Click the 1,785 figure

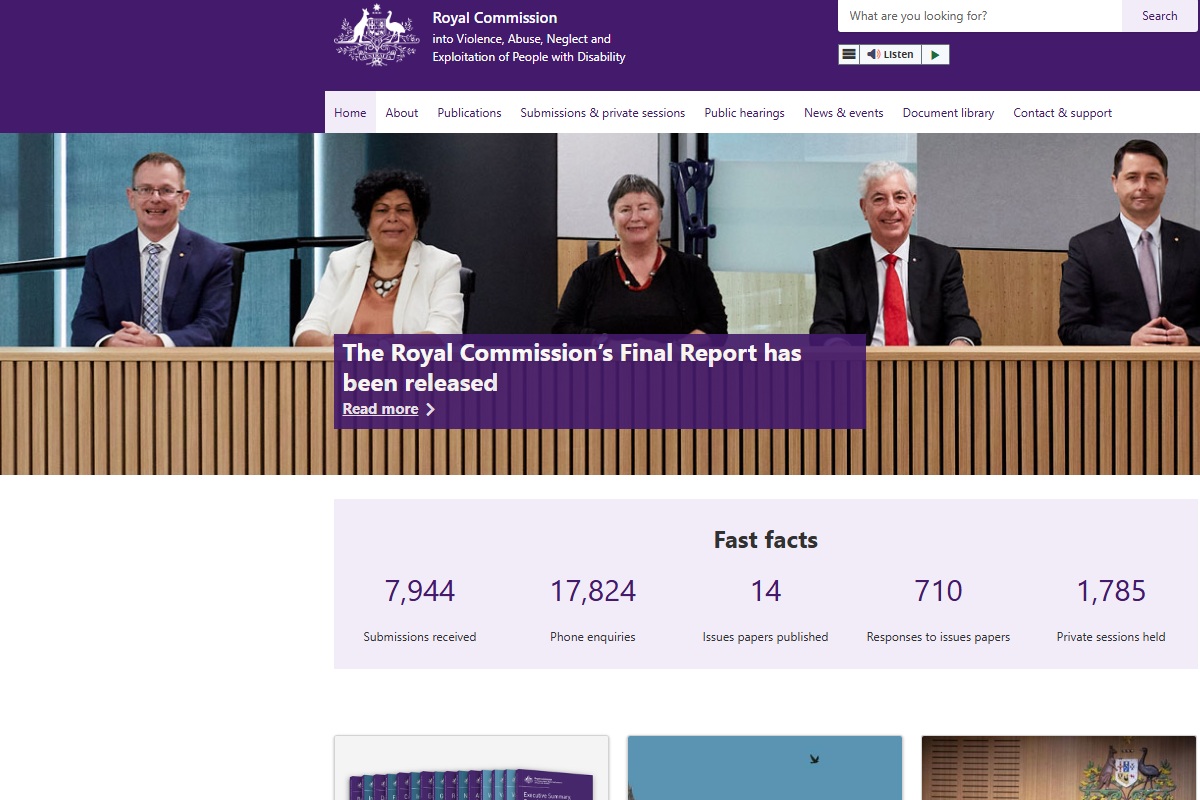click(x=1111, y=591)
